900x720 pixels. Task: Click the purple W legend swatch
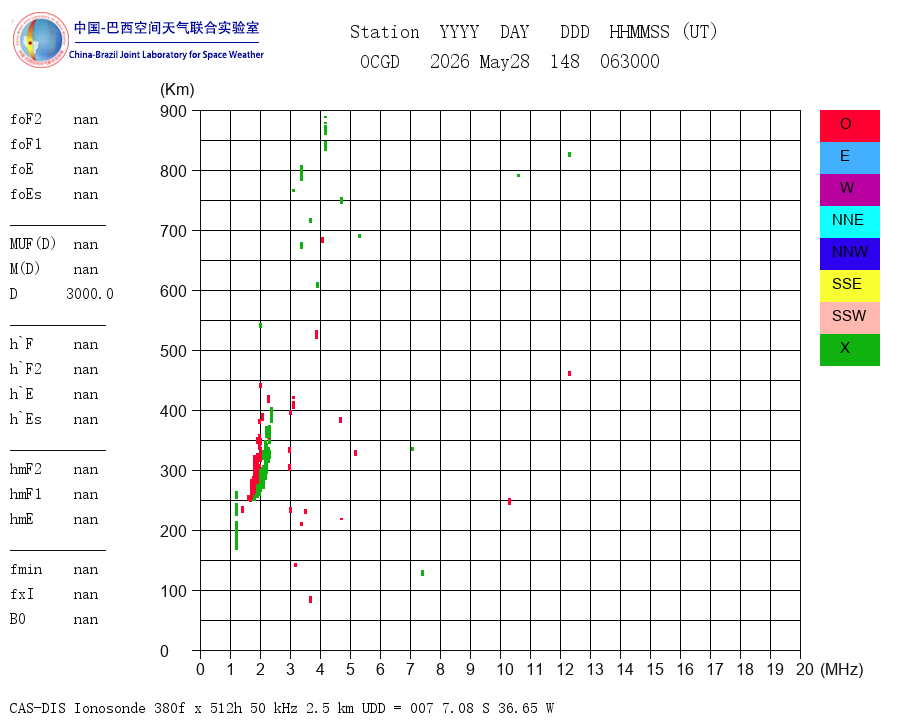click(849, 189)
